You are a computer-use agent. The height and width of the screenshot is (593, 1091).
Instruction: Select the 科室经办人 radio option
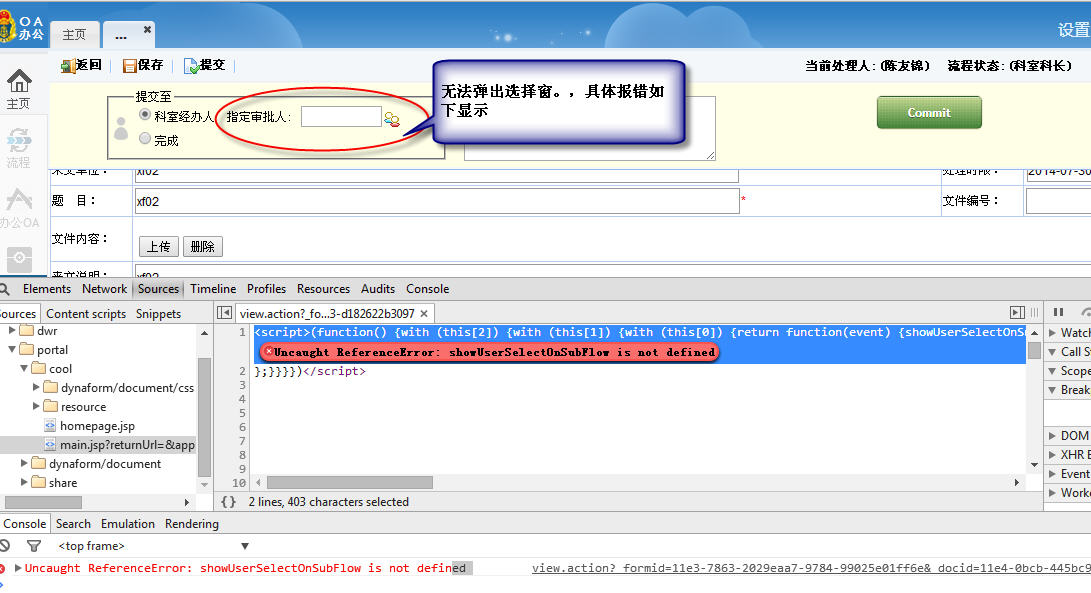coord(145,114)
